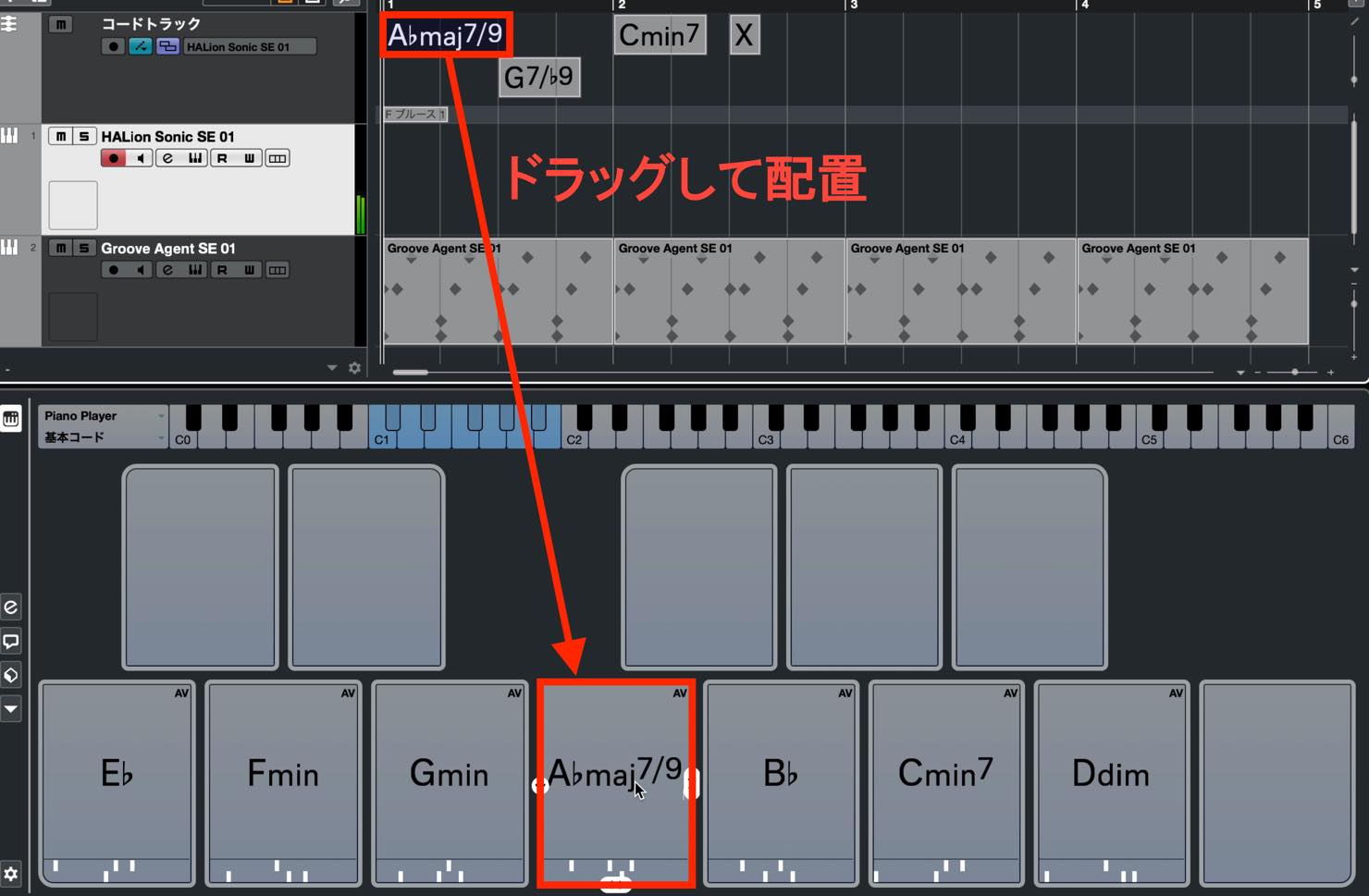
Task: Select the G7/♭9 chord event
Action: pos(539,77)
